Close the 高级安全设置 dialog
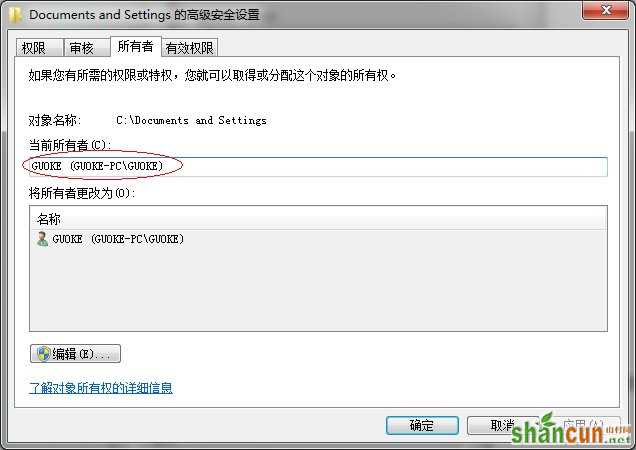 (x=606, y=10)
